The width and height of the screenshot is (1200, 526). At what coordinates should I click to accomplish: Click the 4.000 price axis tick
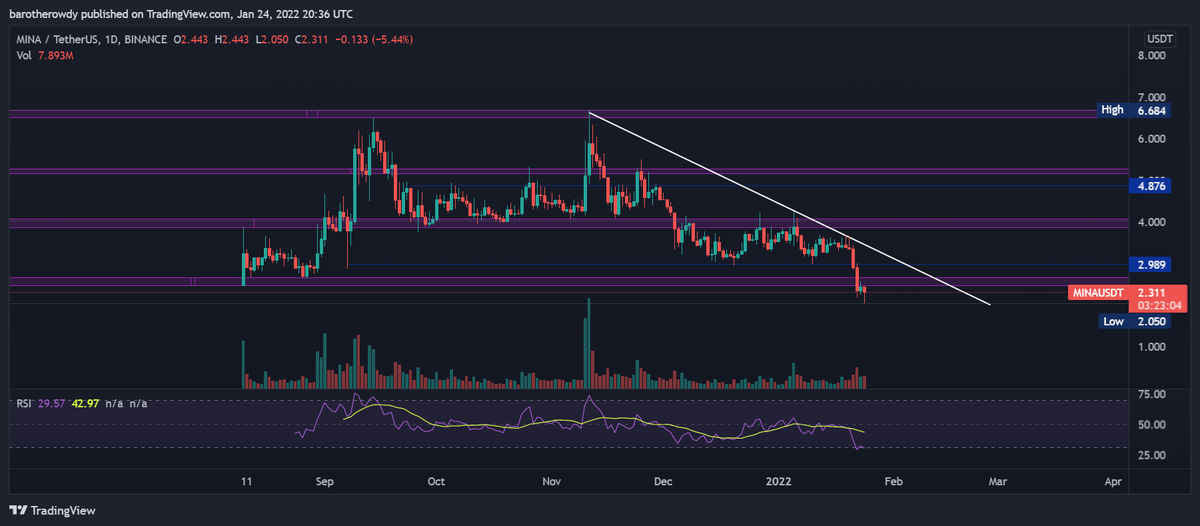tap(1151, 222)
